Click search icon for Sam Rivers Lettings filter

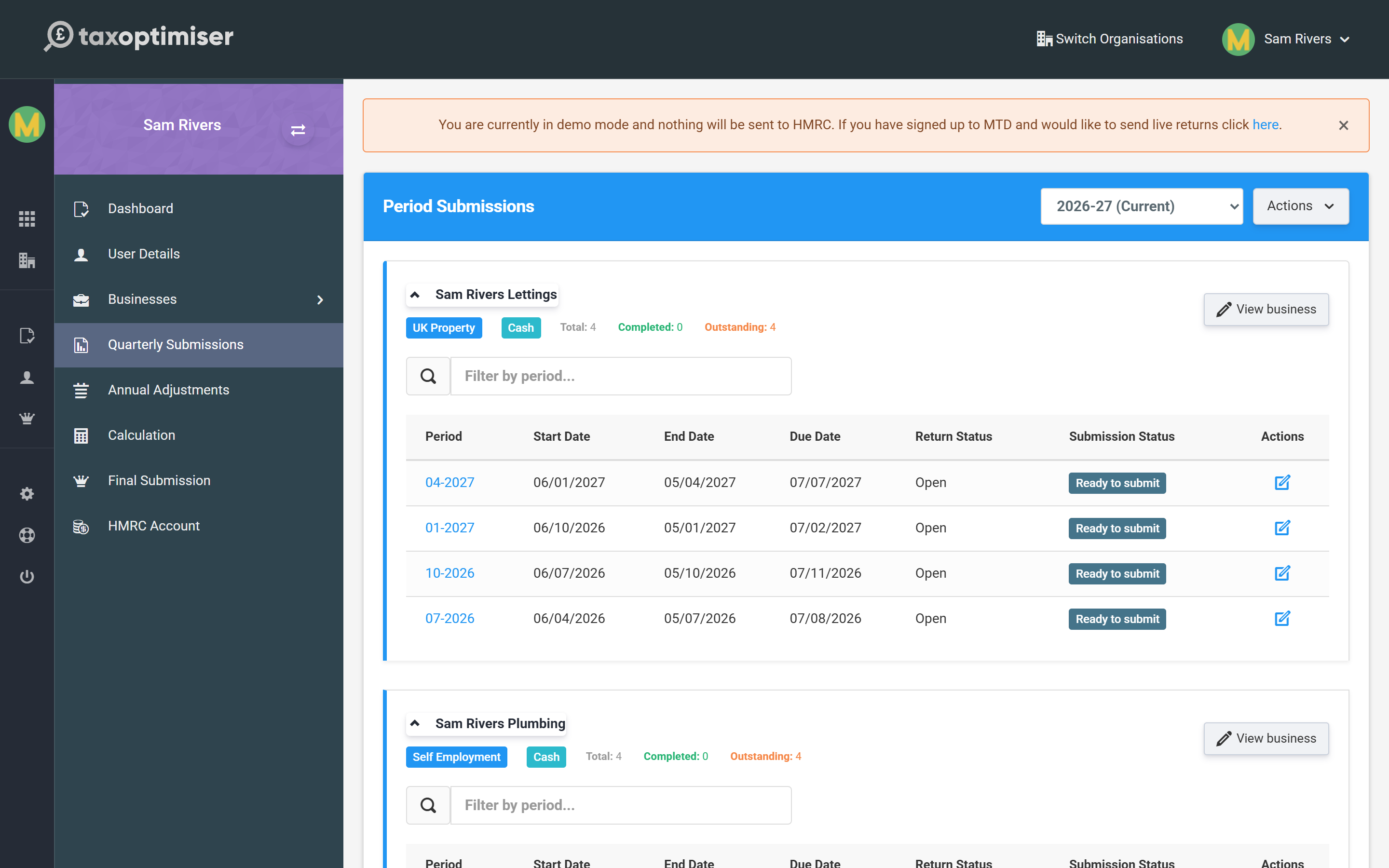(428, 376)
